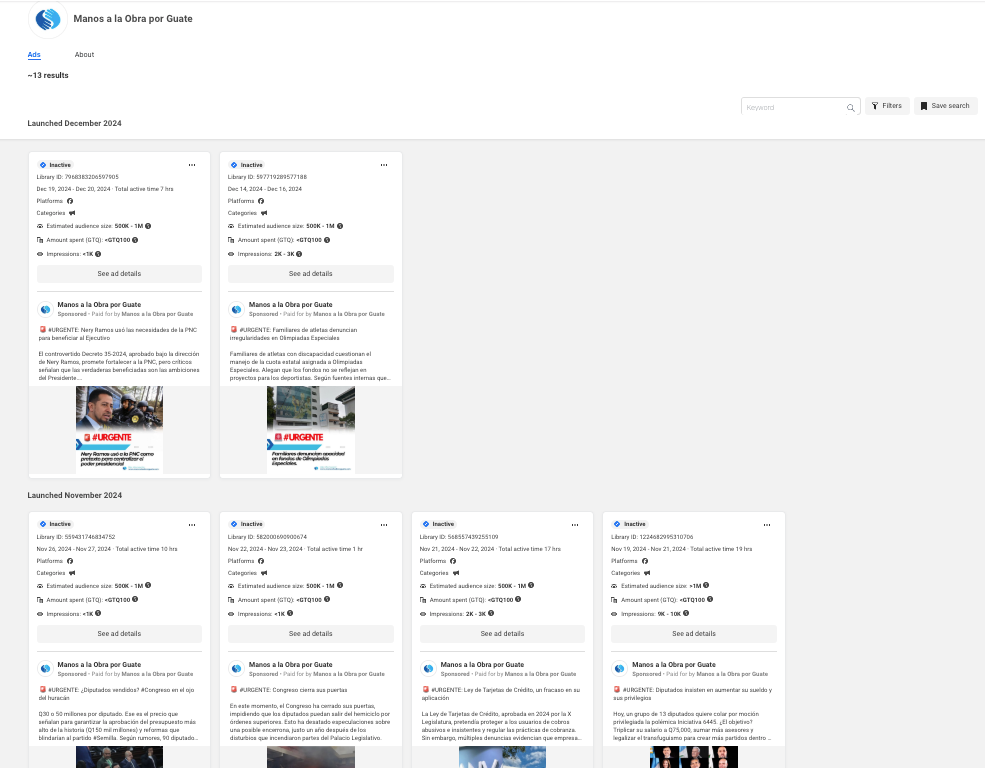
Task: Open three-dot menu on ad 1224682995310706
Action: pyautogui.click(x=766, y=525)
